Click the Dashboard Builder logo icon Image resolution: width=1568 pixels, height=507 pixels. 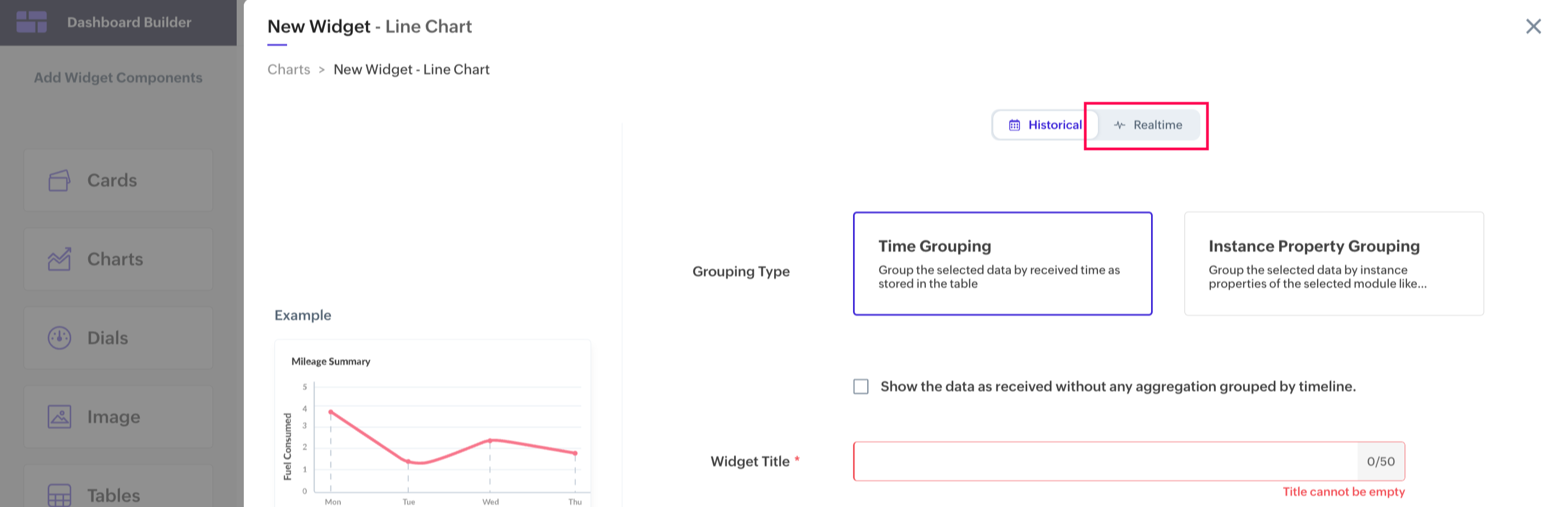32,22
